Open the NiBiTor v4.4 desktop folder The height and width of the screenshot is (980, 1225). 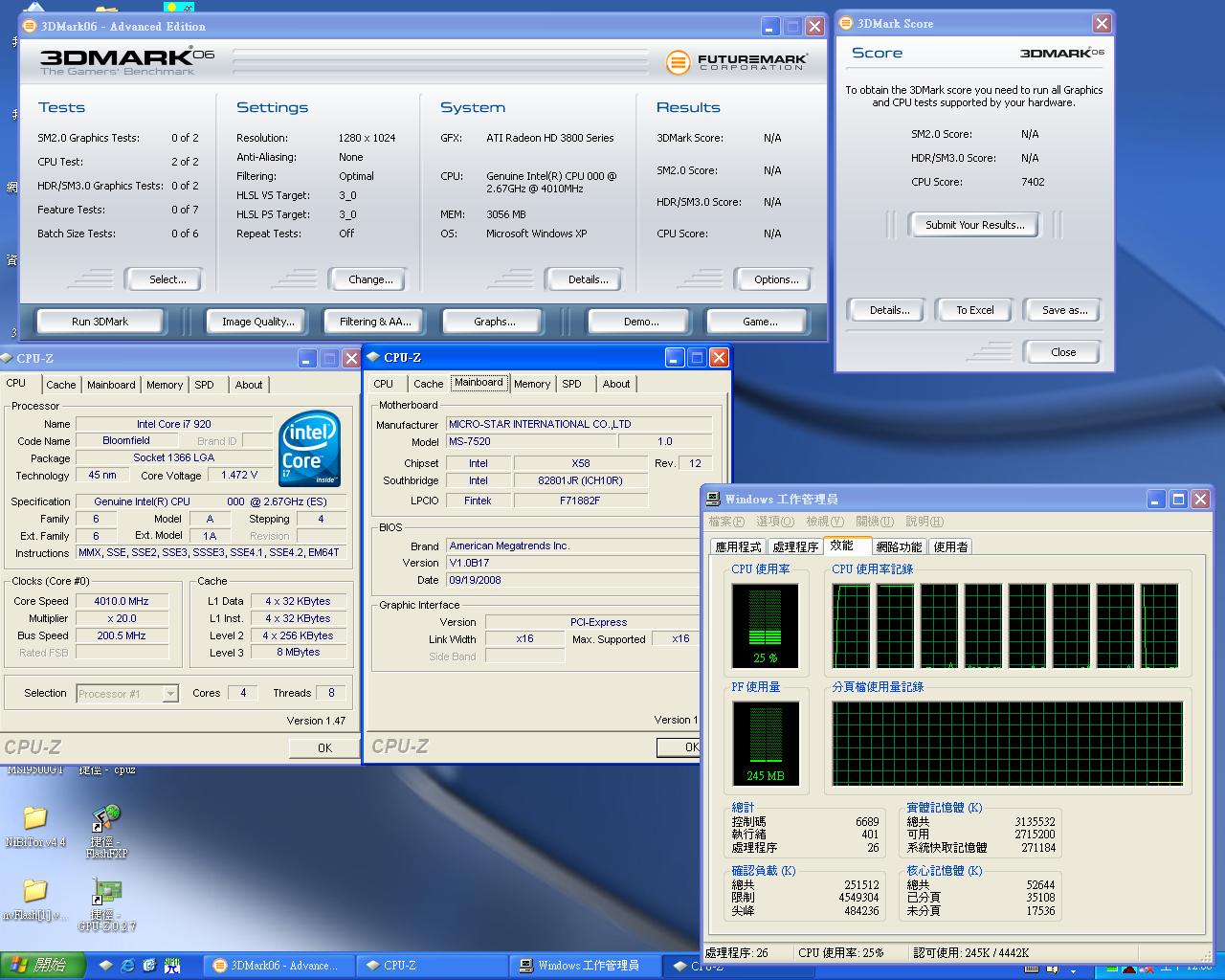coord(34,825)
